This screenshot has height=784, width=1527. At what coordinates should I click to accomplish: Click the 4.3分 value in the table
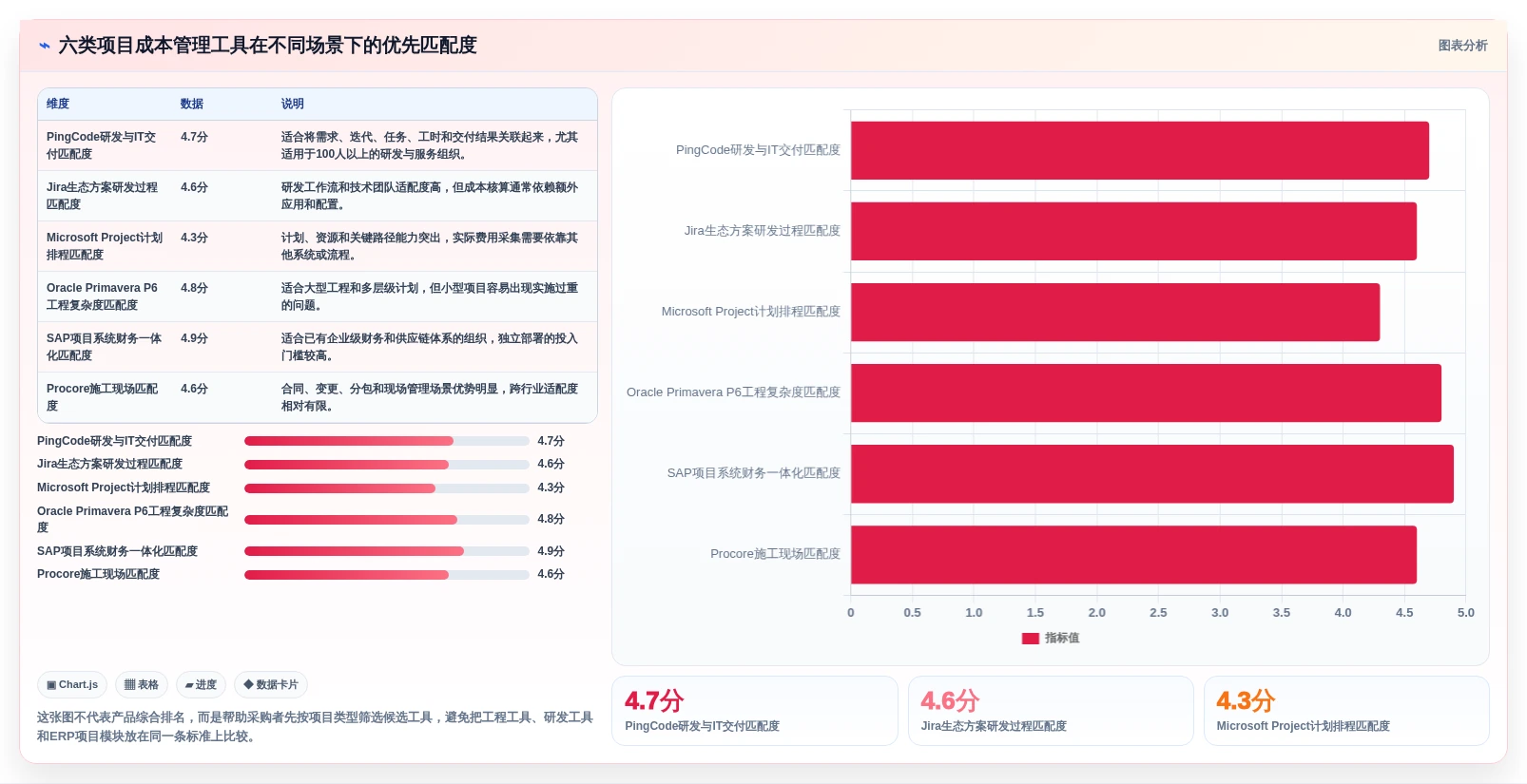pos(194,238)
